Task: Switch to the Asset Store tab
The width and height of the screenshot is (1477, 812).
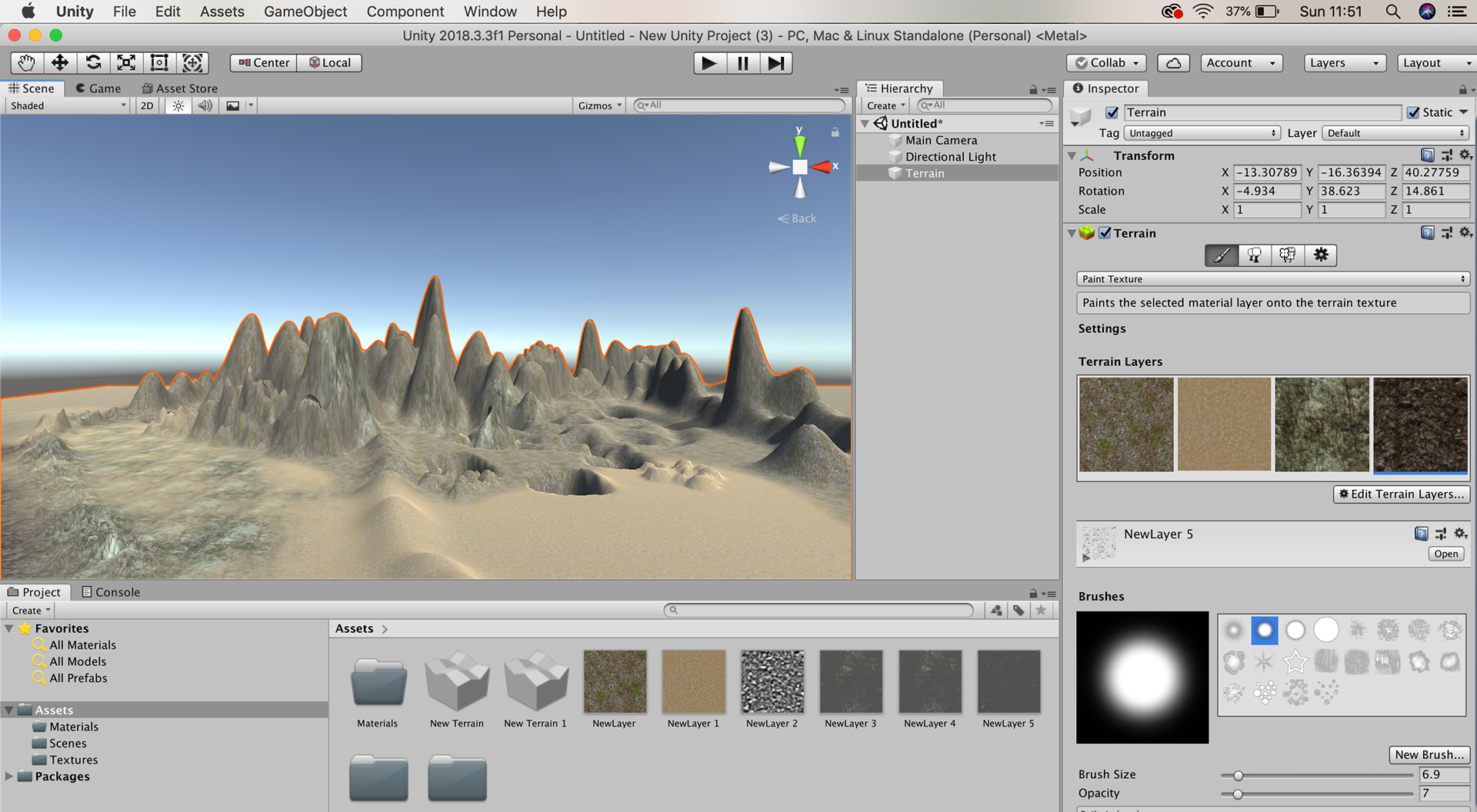Action: point(180,88)
